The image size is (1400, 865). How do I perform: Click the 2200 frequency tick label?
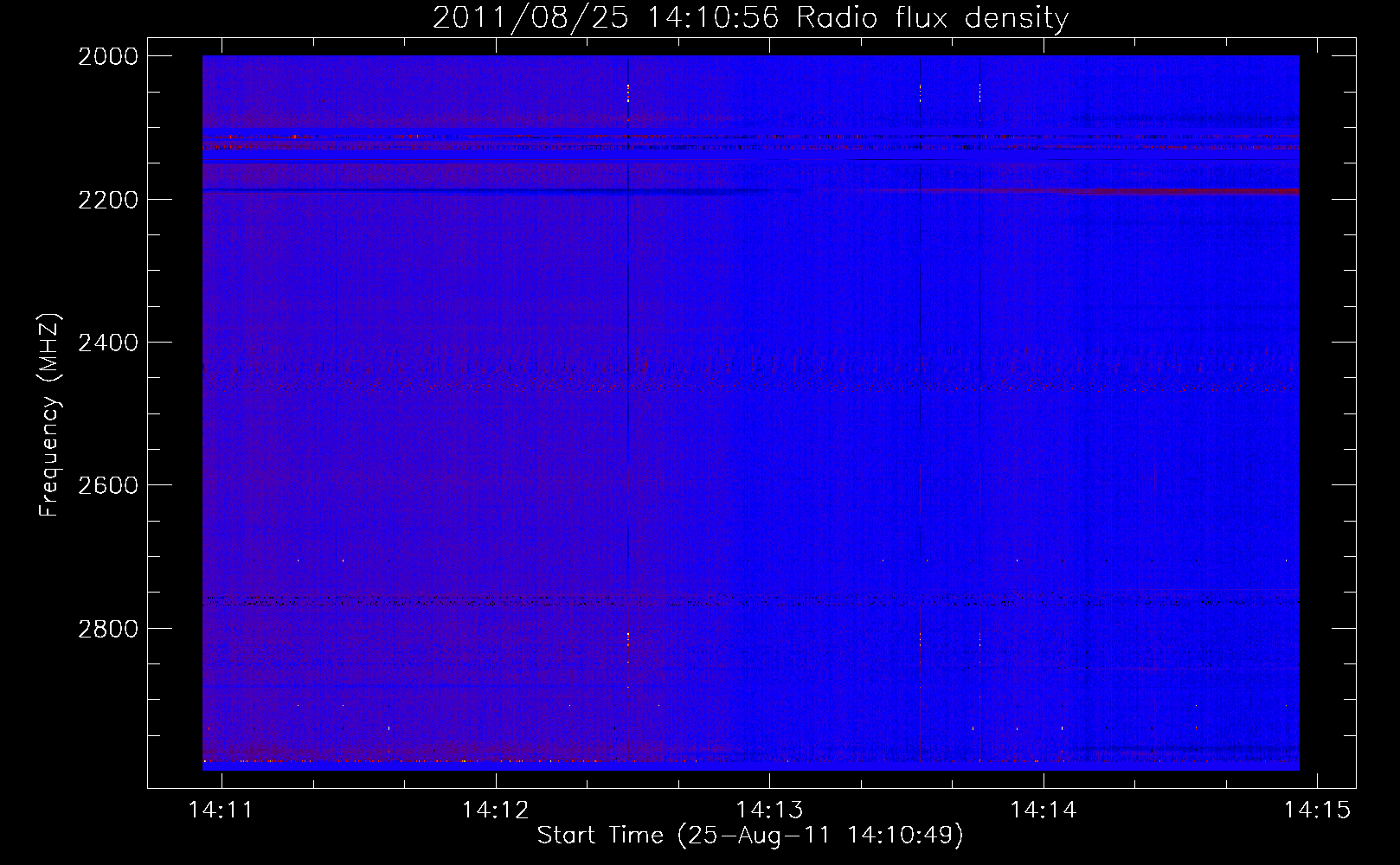[108, 200]
